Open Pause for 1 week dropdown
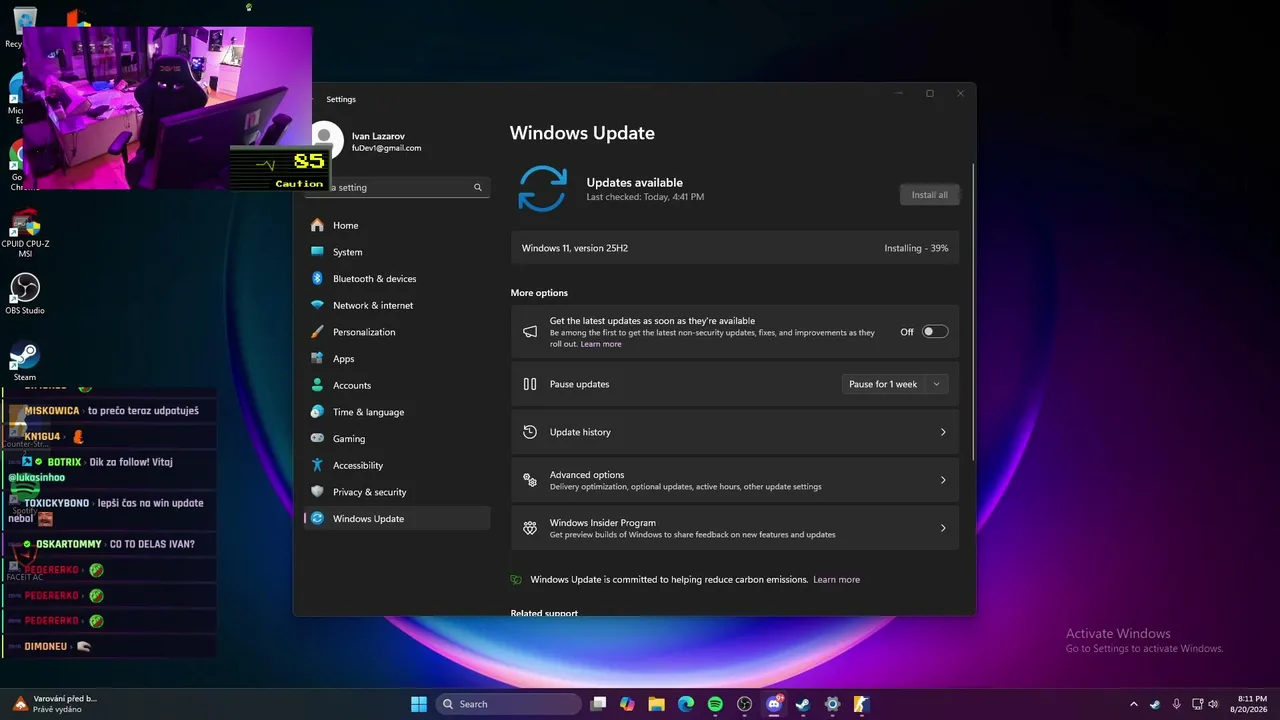The image size is (1280, 720). 895,384
